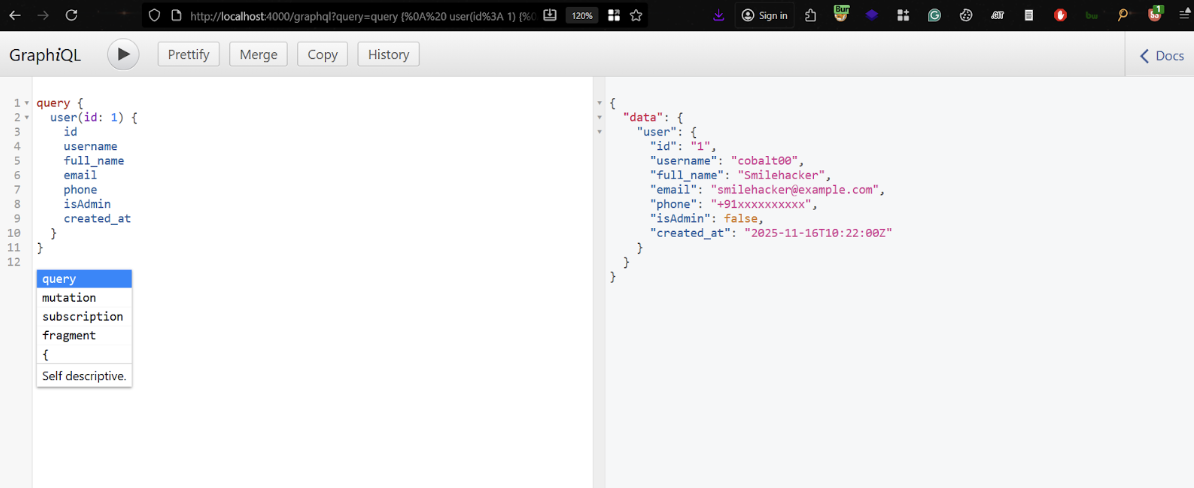Click the browser forward arrow
The height and width of the screenshot is (488, 1194).
click(x=43, y=15)
